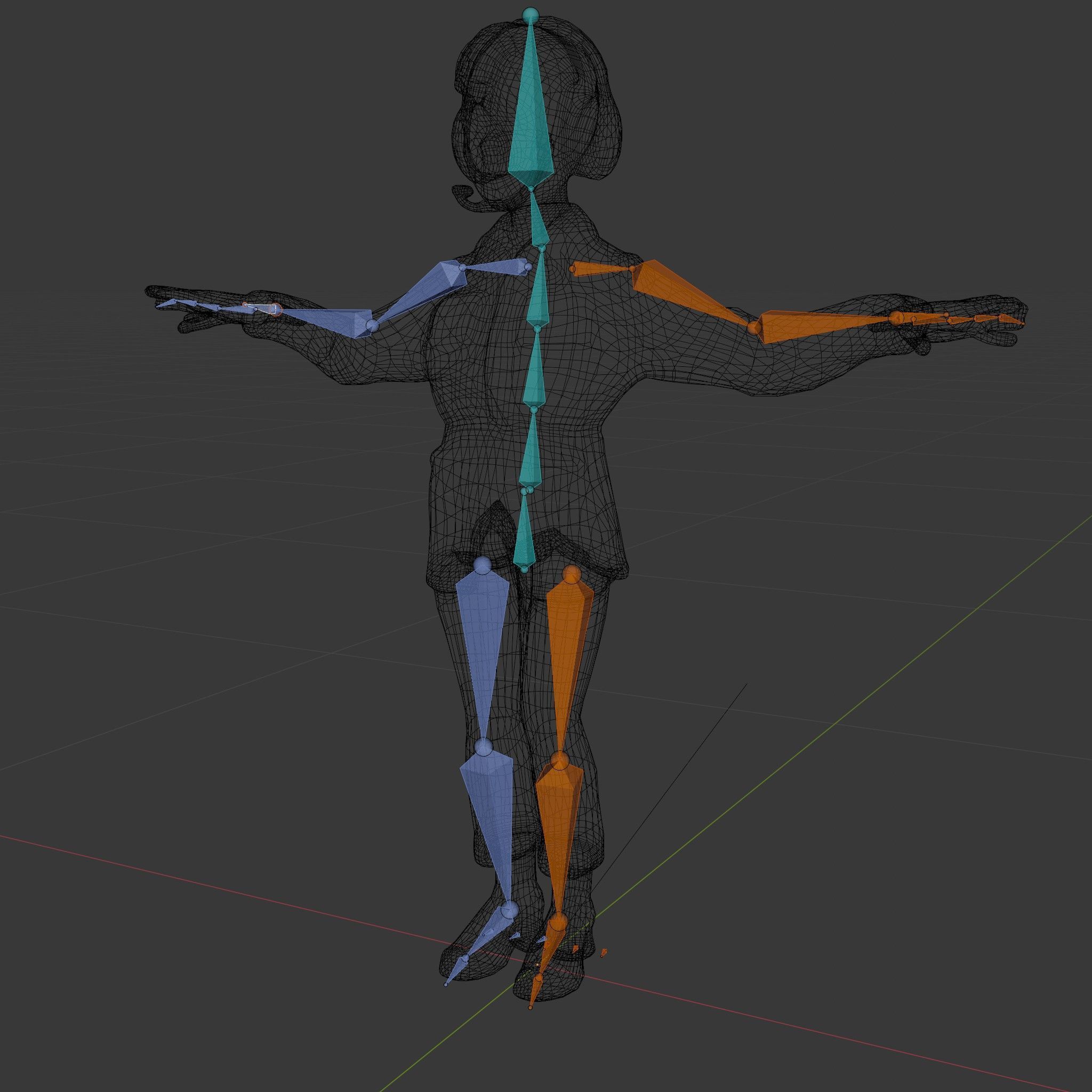The image size is (1092, 1092).
Task: Select the orange upper arm bone
Action: tap(693, 294)
